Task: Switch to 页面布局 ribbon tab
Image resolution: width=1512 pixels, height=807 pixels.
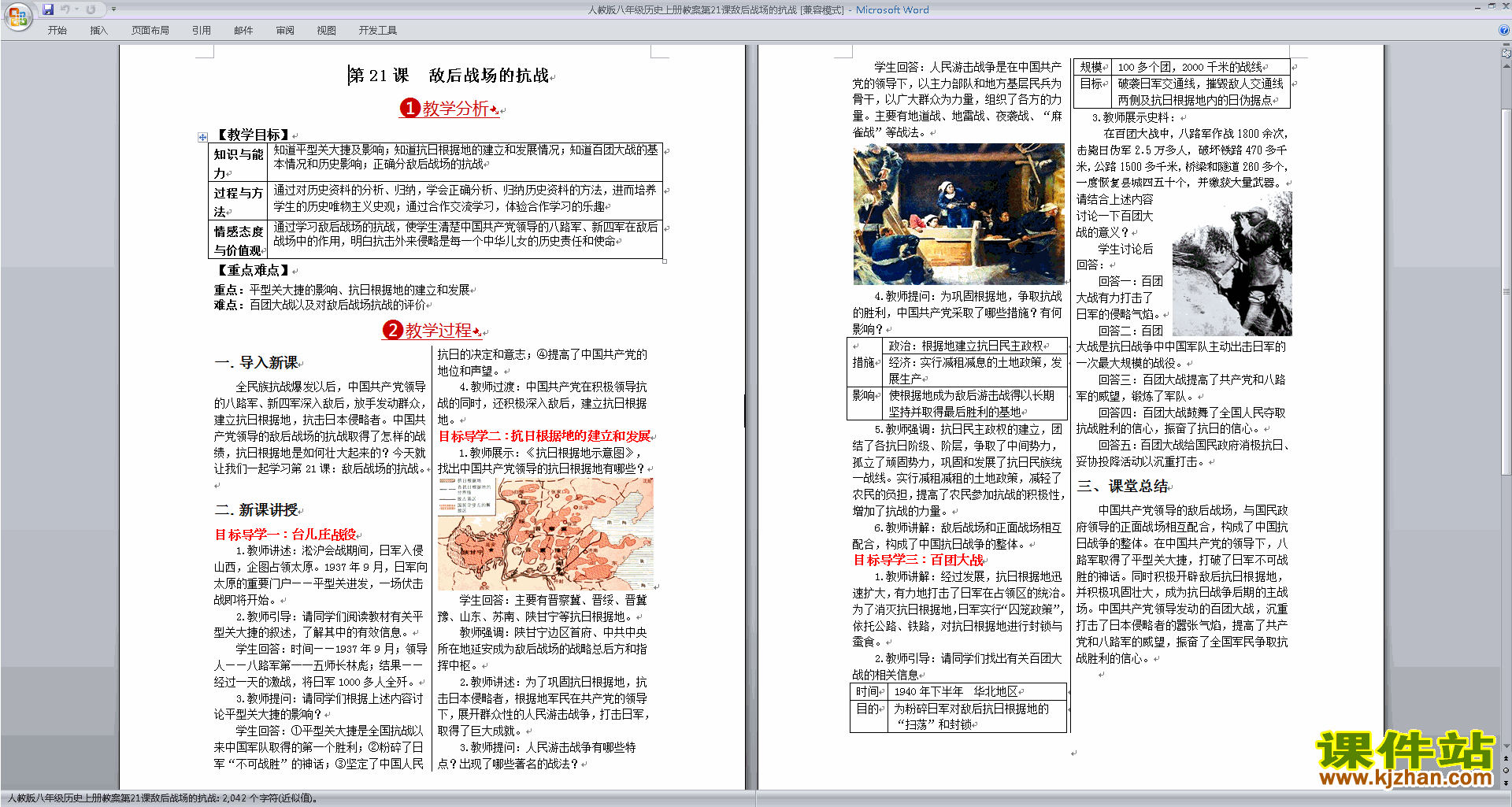Action: coord(150,31)
